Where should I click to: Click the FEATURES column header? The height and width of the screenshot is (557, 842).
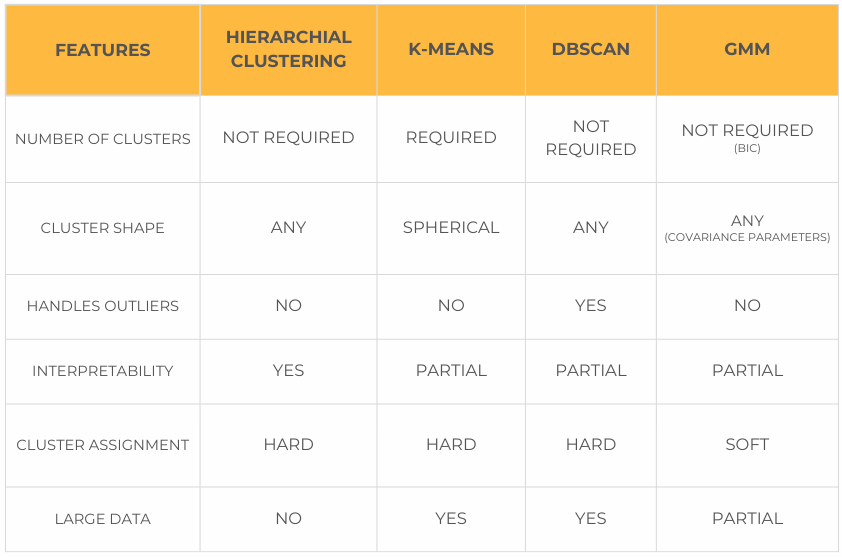[103, 50]
